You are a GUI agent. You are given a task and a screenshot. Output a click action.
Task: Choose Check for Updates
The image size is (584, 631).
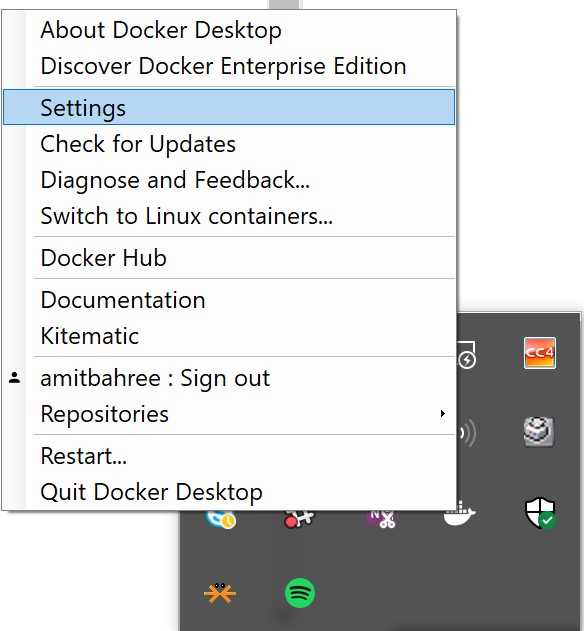(x=229, y=144)
